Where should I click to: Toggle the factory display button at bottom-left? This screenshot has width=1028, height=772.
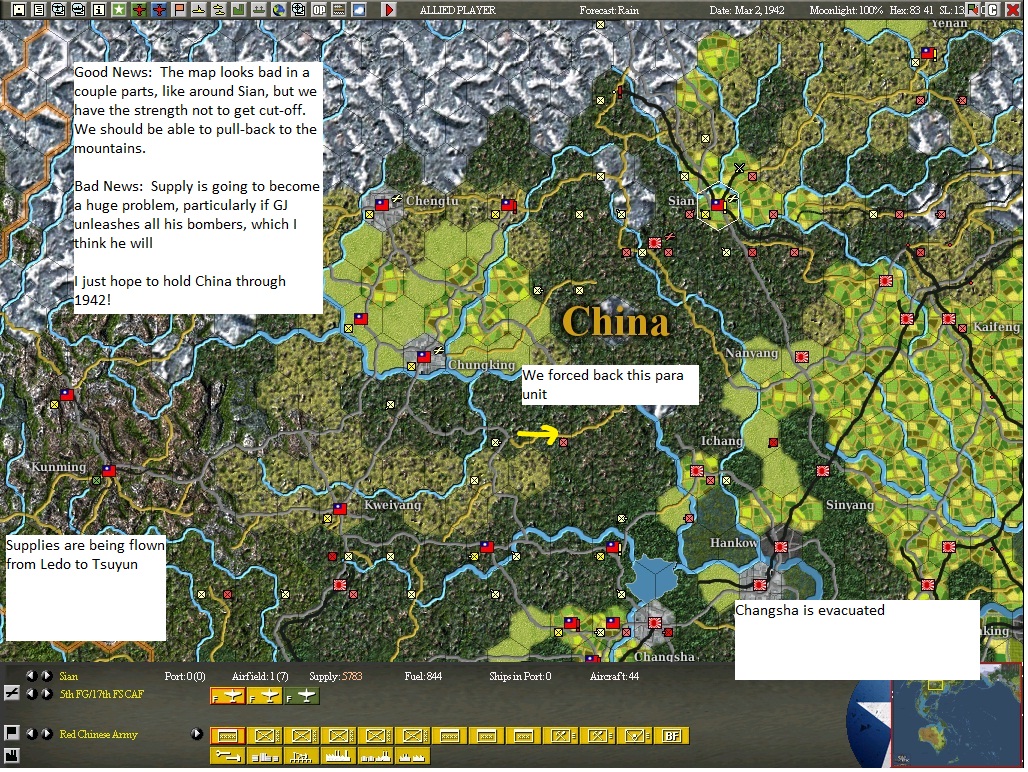[11, 756]
